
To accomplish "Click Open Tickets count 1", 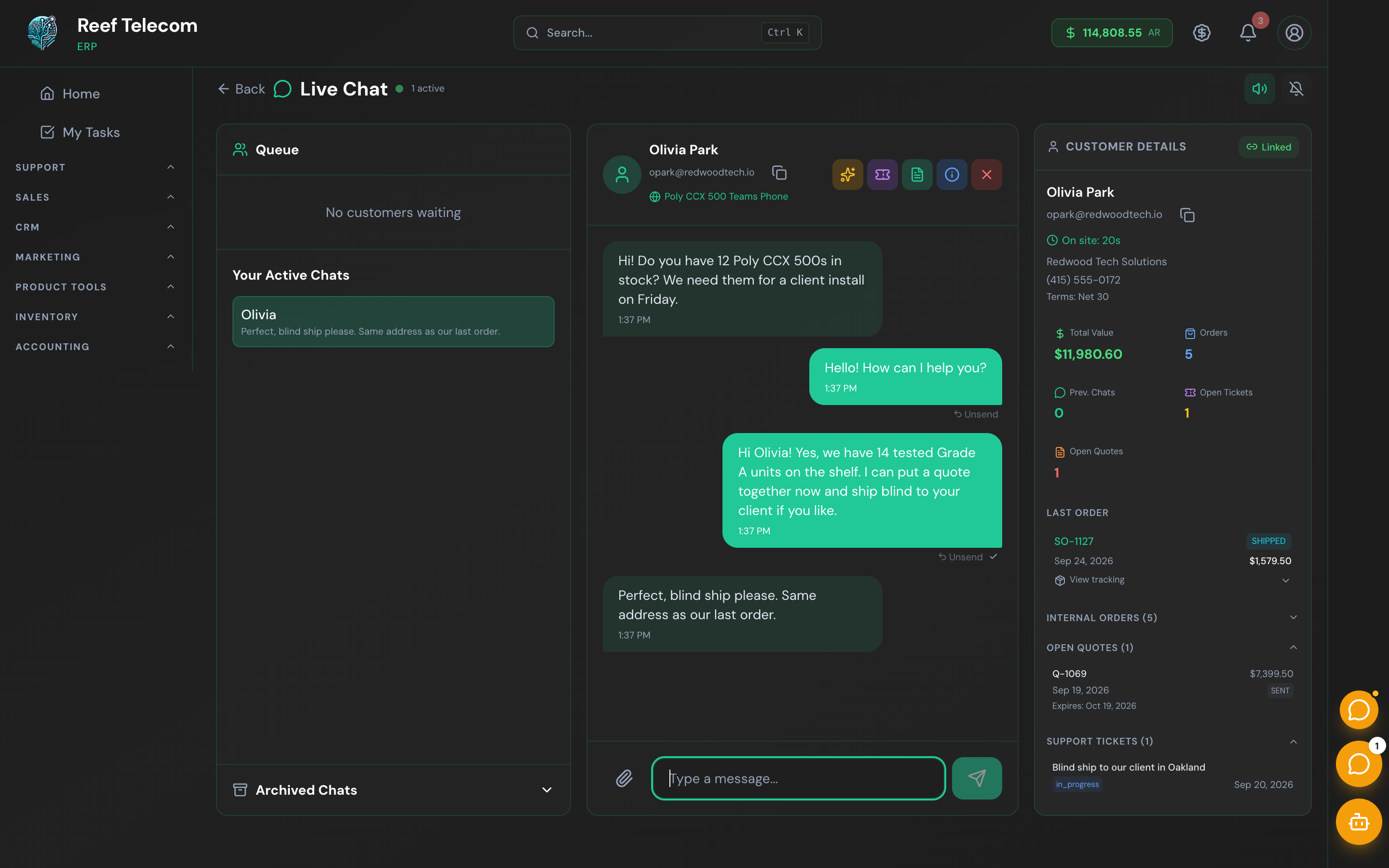I will pyautogui.click(x=1186, y=413).
